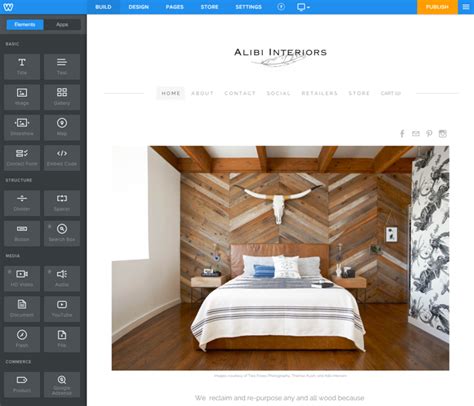This screenshot has width=474, height=406.
Task: Select the bedroom photo
Action: tap(280, 258)
